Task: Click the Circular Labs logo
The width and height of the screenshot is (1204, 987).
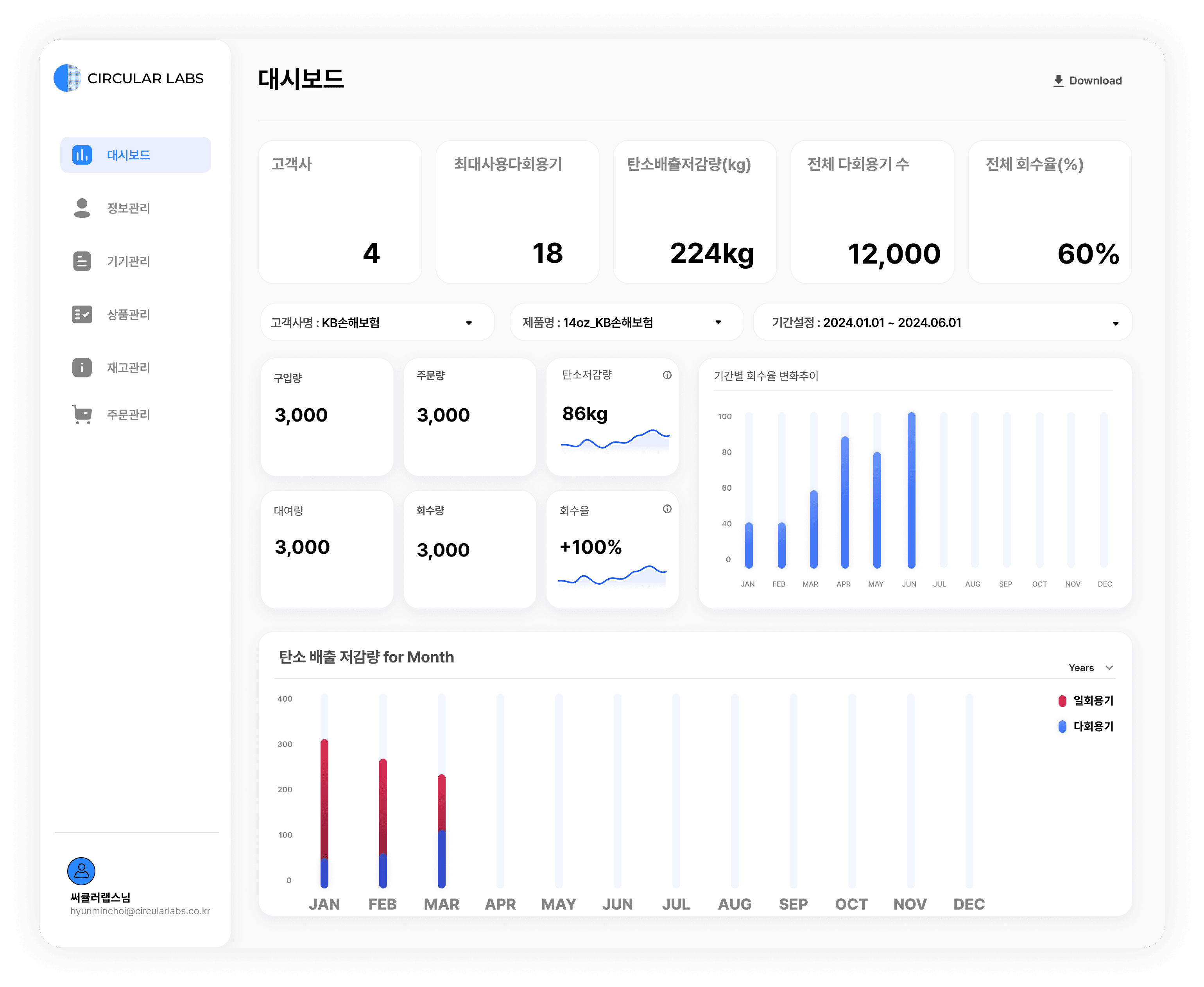Action: [x=68, y=78]
